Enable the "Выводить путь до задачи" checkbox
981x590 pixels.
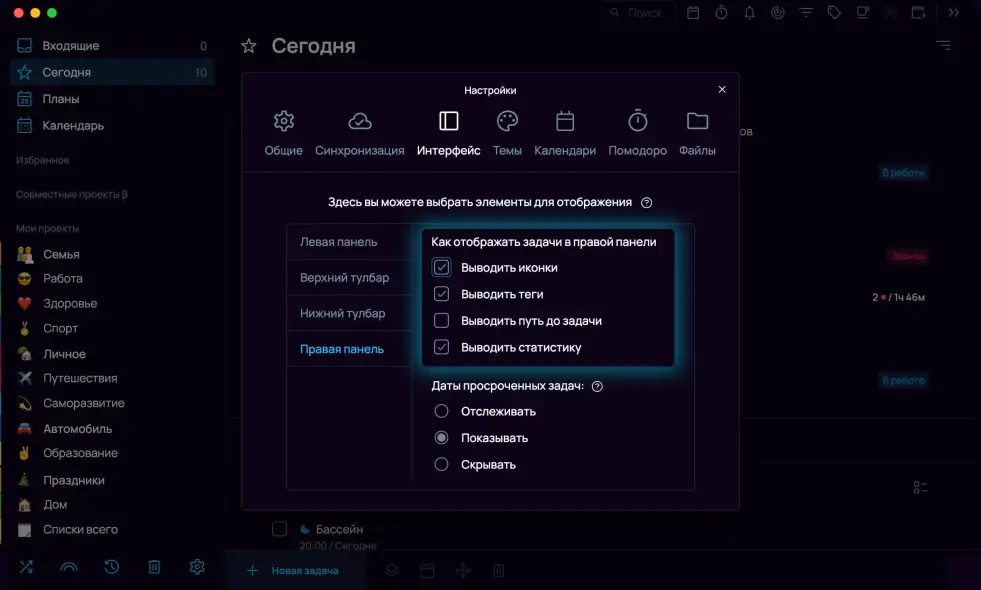(x=441, y=321)
